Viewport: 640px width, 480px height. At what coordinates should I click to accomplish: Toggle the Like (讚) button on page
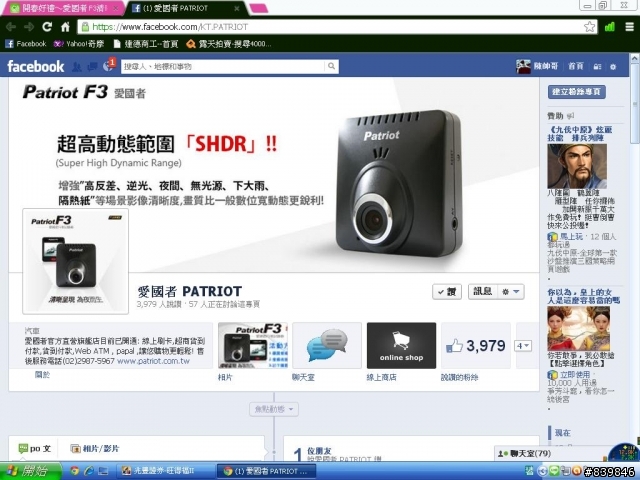click(447, 292)
